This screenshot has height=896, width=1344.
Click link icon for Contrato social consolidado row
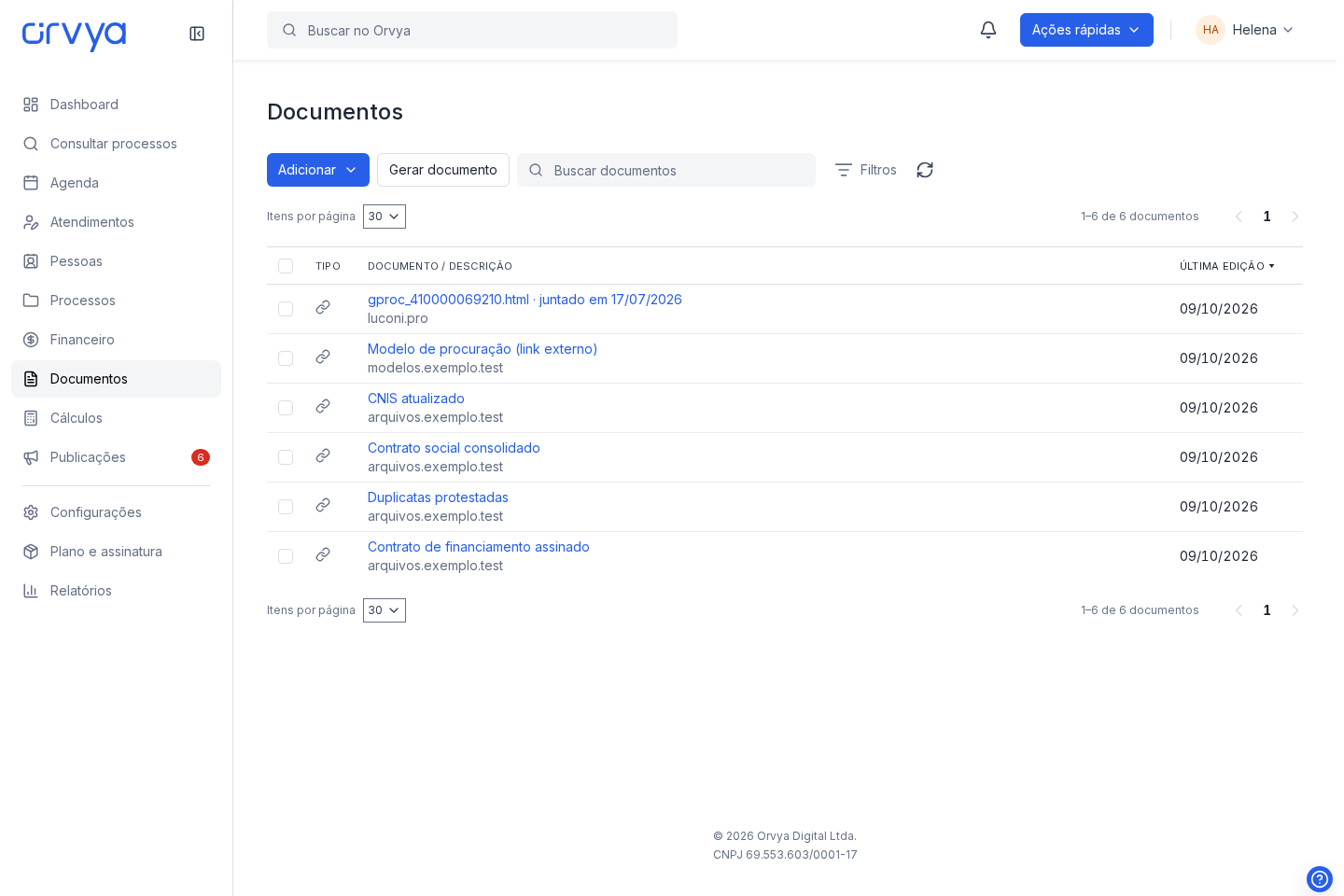(323, 455)
